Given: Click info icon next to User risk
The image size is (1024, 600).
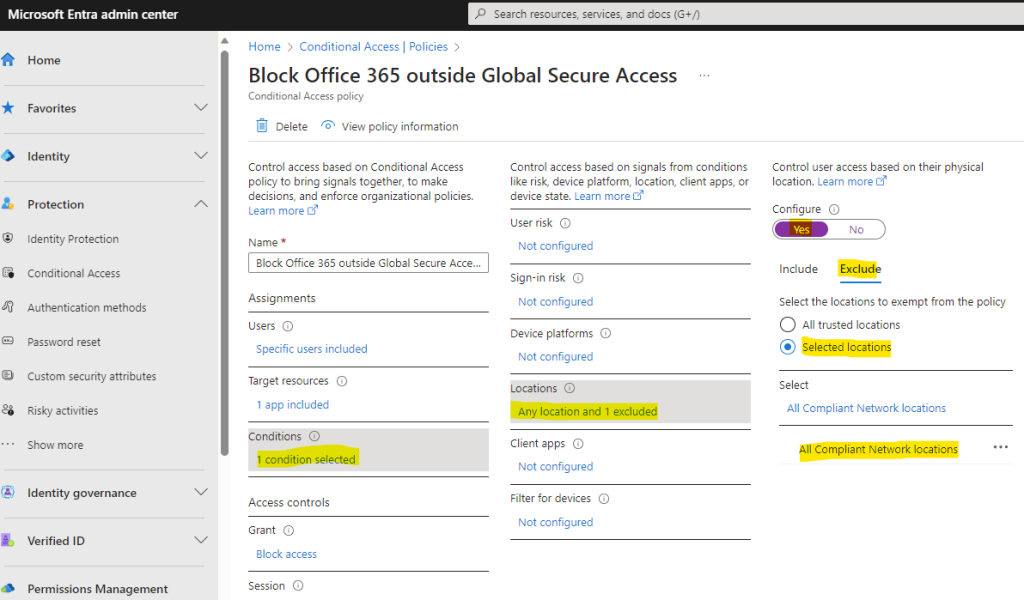Looking at the screenshot, I should [566, 223].
